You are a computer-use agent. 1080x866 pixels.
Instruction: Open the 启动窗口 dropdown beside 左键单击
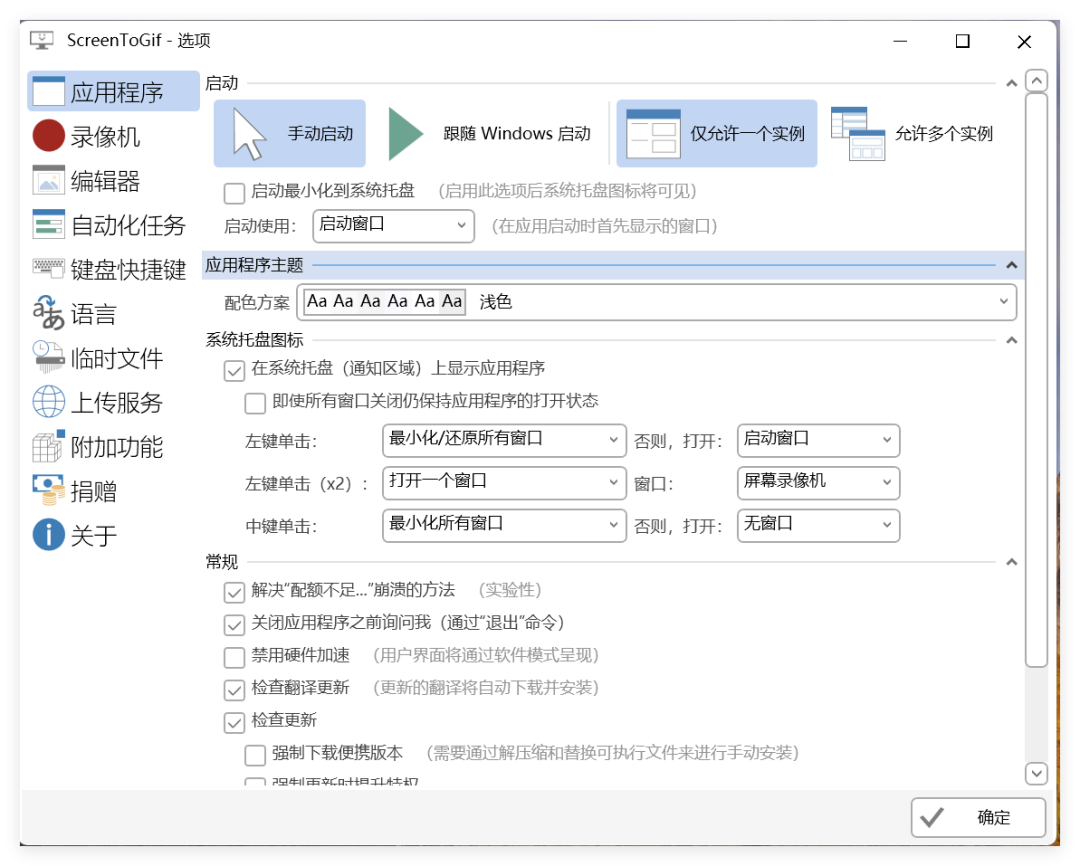click(818, 440)
